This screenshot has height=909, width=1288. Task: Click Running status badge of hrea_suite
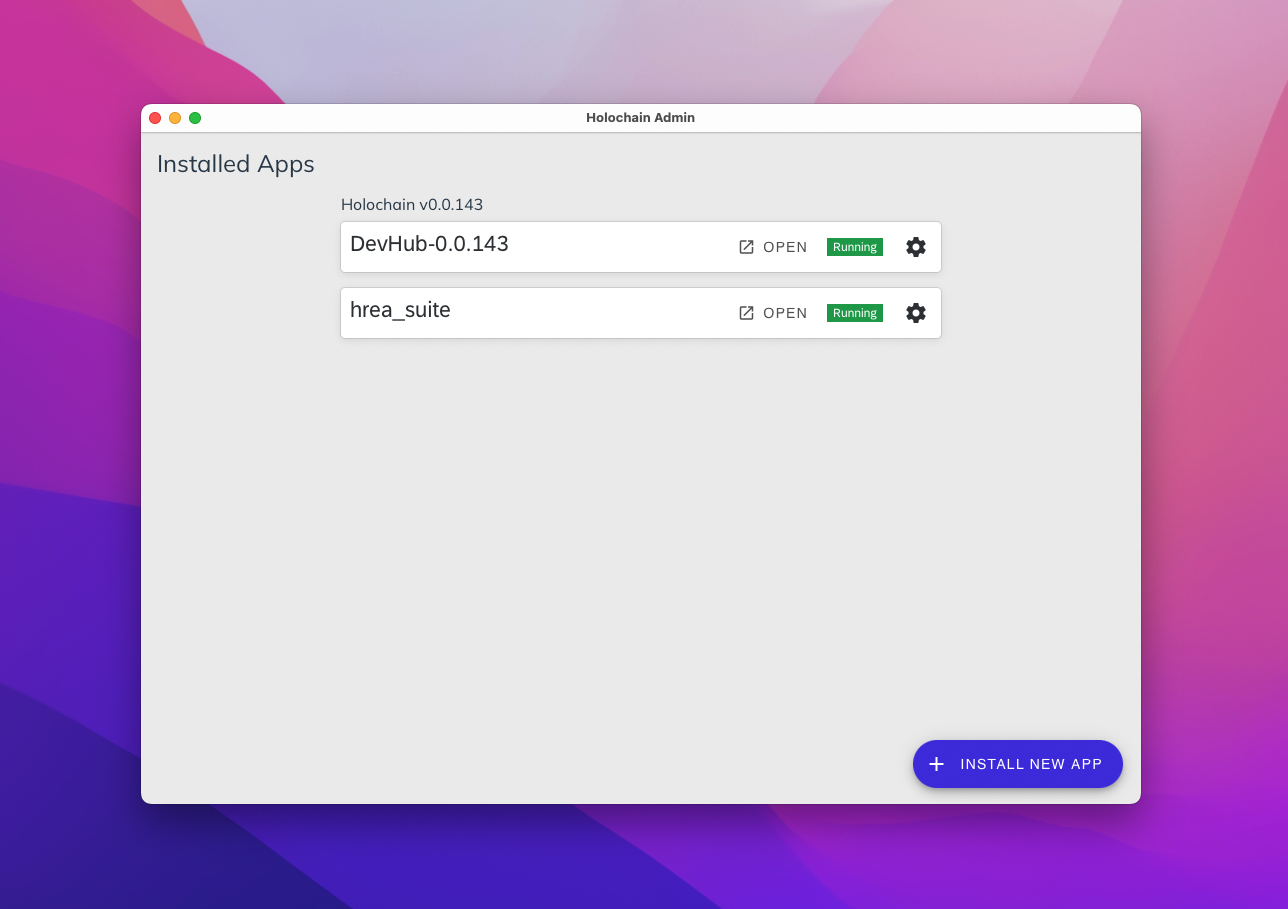point(855,313)
